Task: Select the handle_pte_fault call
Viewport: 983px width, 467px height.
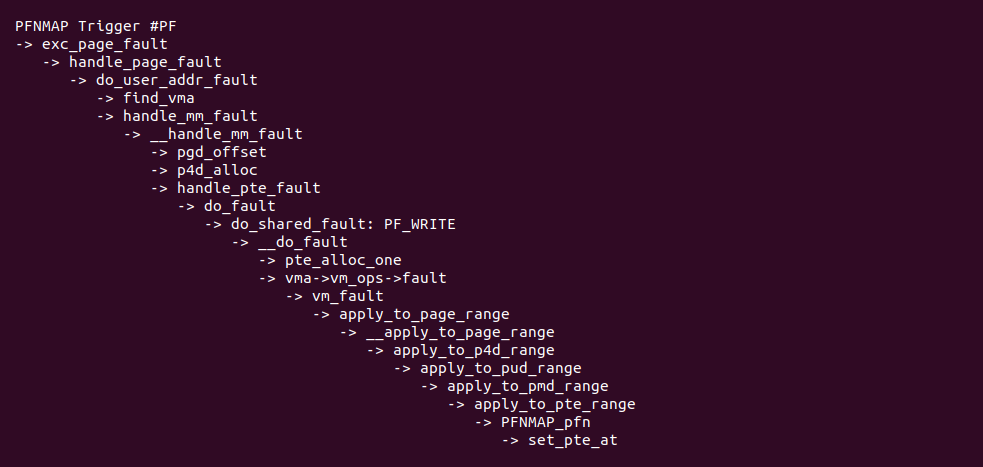Action: pyautogui.click(x=249, y=188)
